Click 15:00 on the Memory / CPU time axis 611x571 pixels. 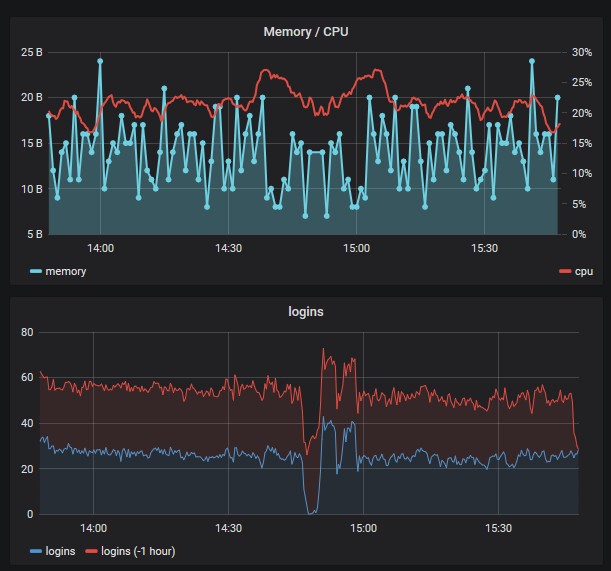357,248
